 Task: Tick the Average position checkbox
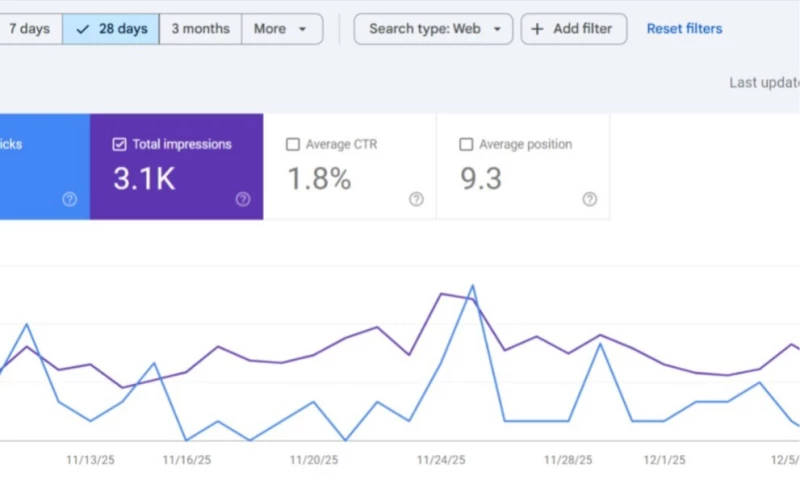[x=466, y=144]
